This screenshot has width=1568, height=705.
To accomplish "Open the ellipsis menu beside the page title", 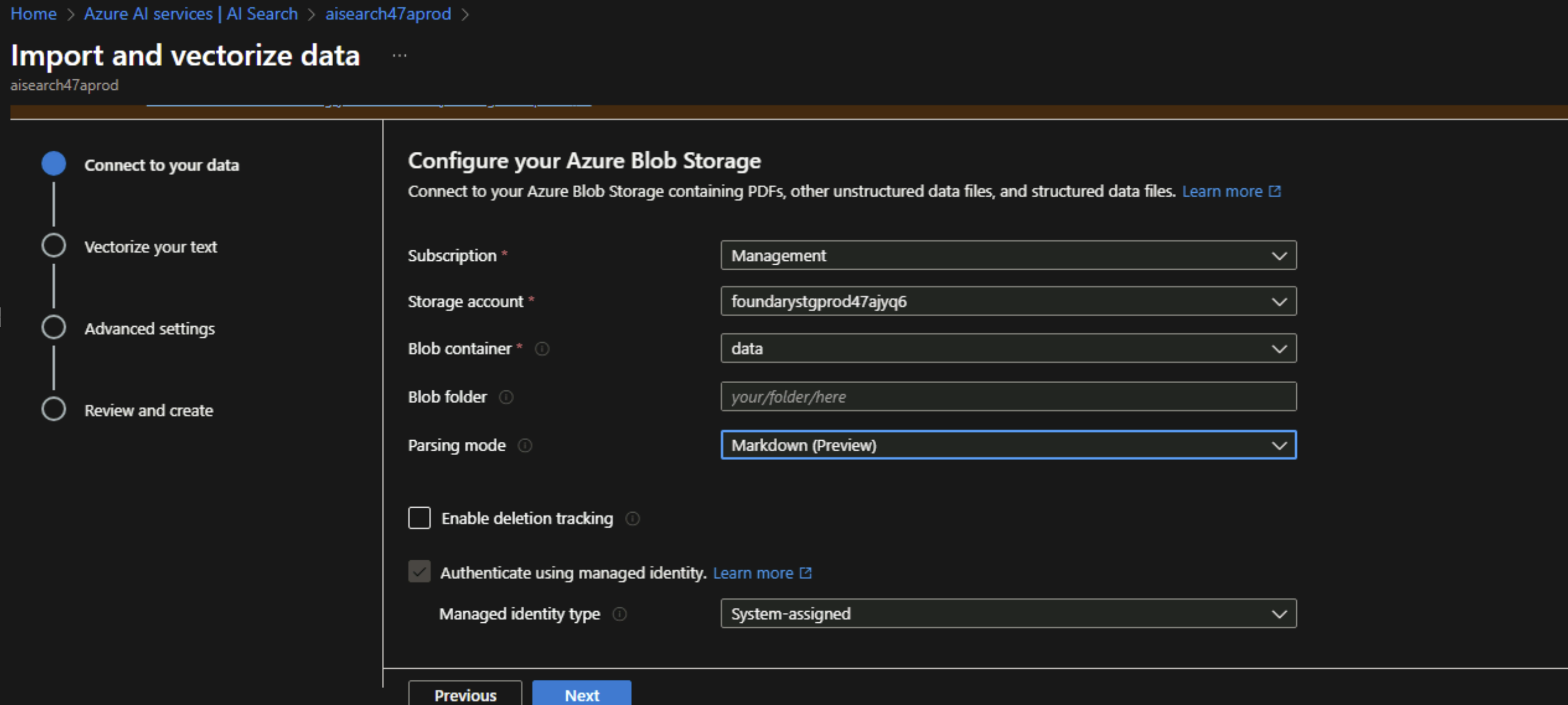I will pos(399,56).
